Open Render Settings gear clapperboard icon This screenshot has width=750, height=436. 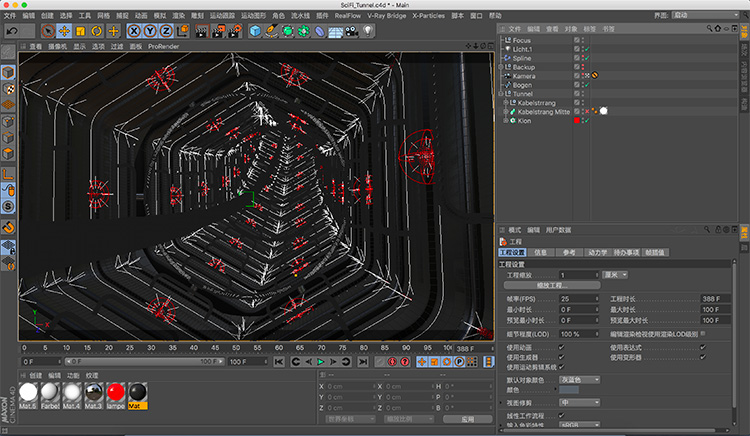(x=235, y=31)
